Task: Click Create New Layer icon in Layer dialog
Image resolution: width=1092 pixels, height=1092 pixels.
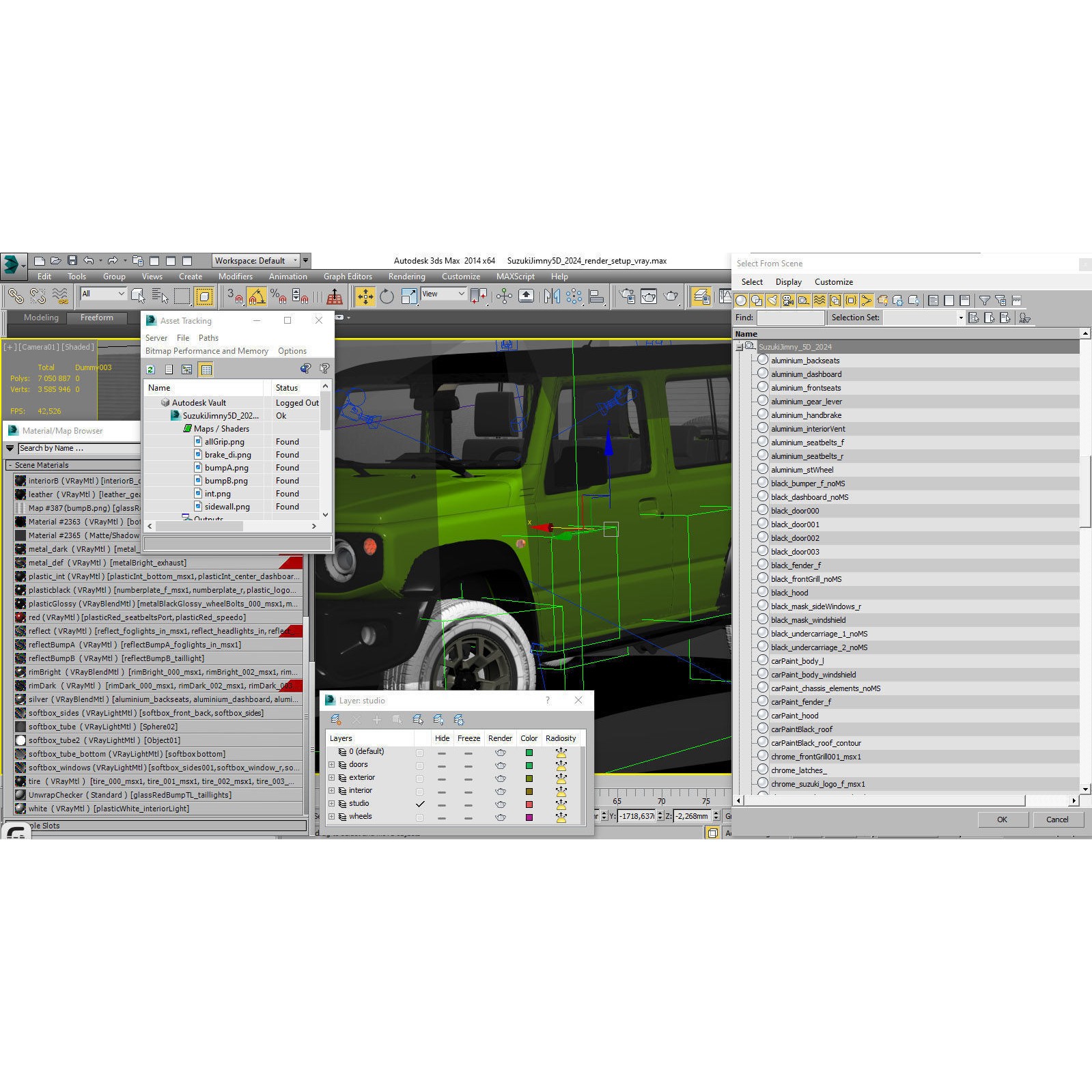Action: coord(335,720)
